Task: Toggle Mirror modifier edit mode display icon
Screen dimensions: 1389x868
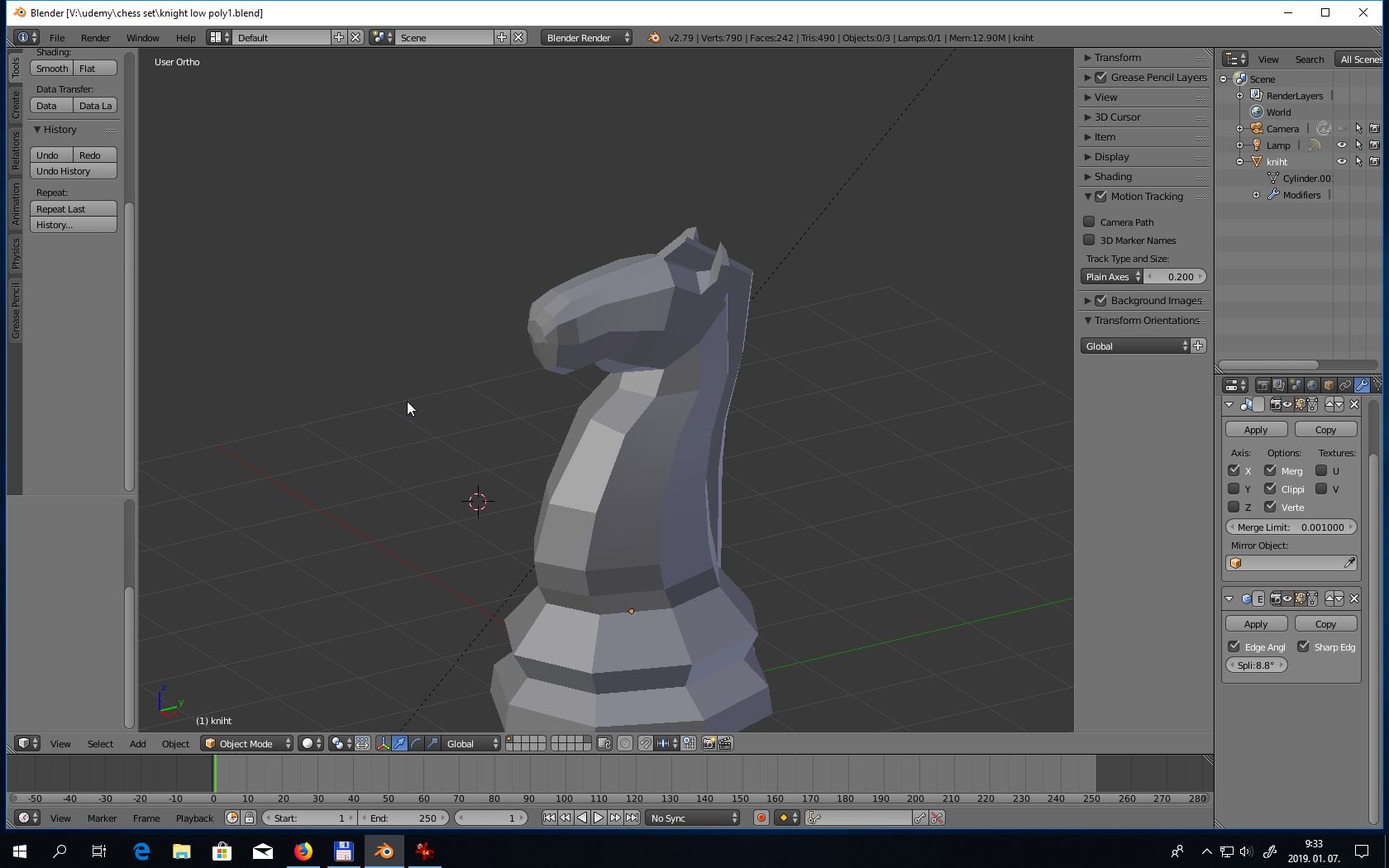Action: pos(1300,404)
